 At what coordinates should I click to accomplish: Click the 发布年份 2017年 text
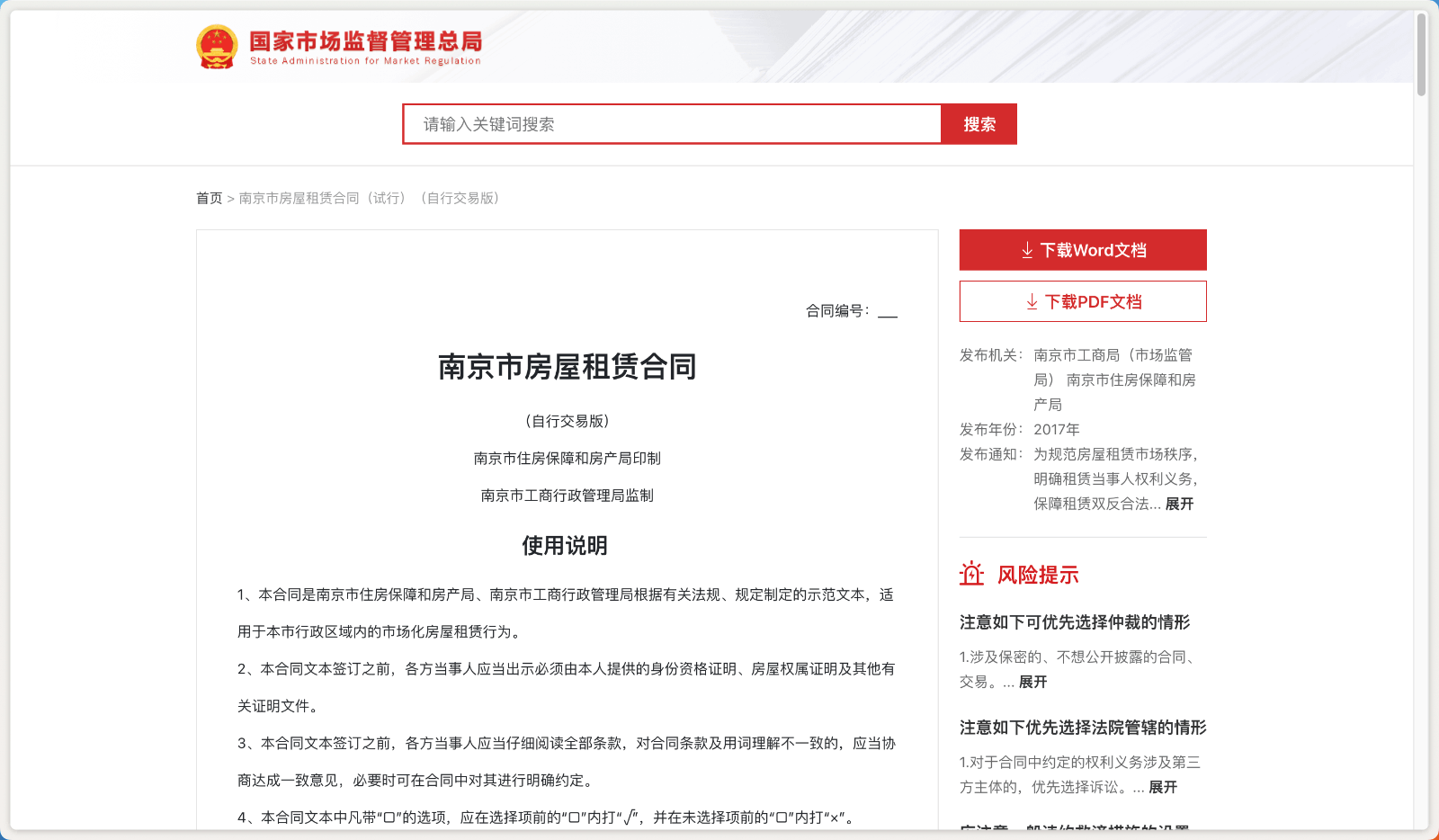[x=1058, y=430]
